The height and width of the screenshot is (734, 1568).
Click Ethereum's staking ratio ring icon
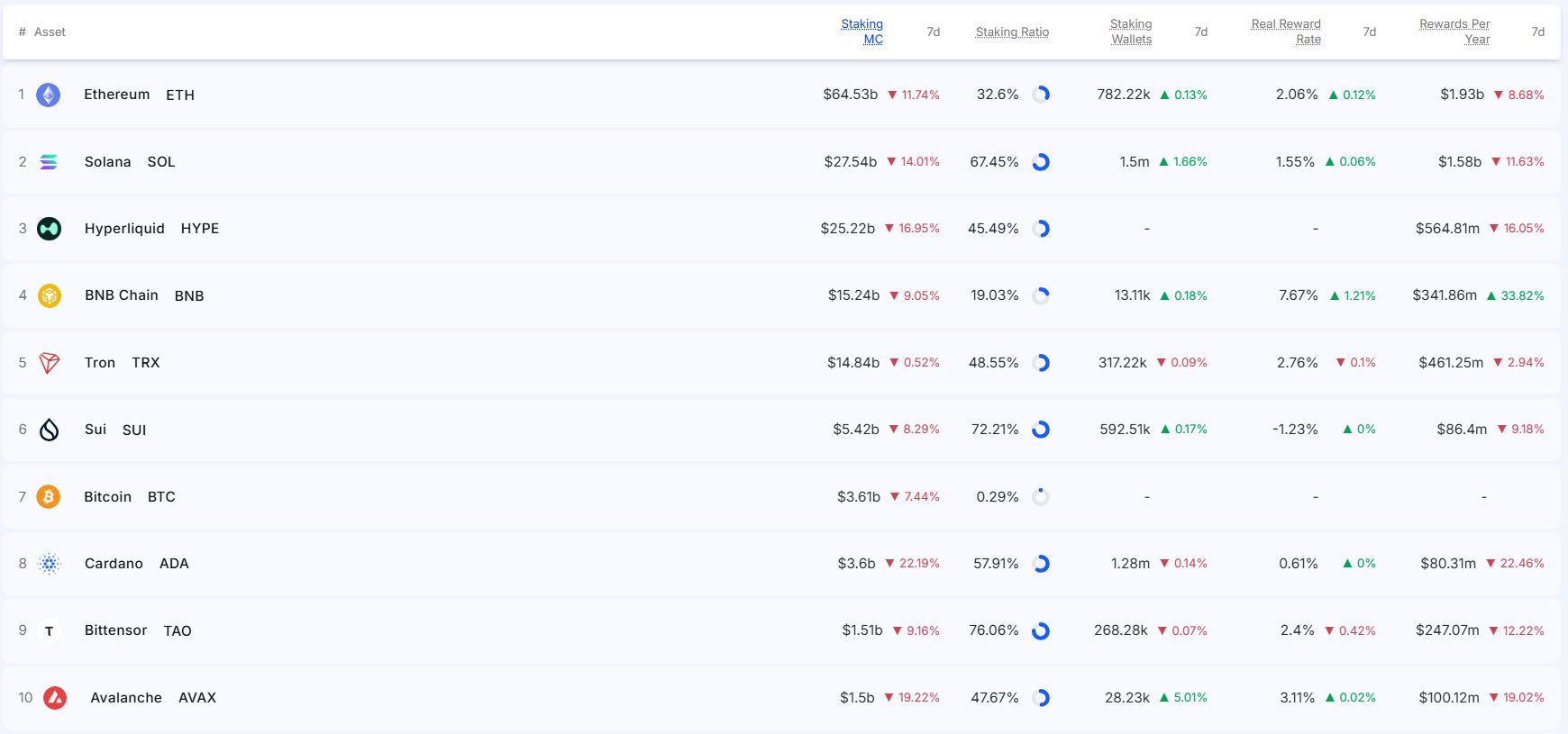[1041, 95]
